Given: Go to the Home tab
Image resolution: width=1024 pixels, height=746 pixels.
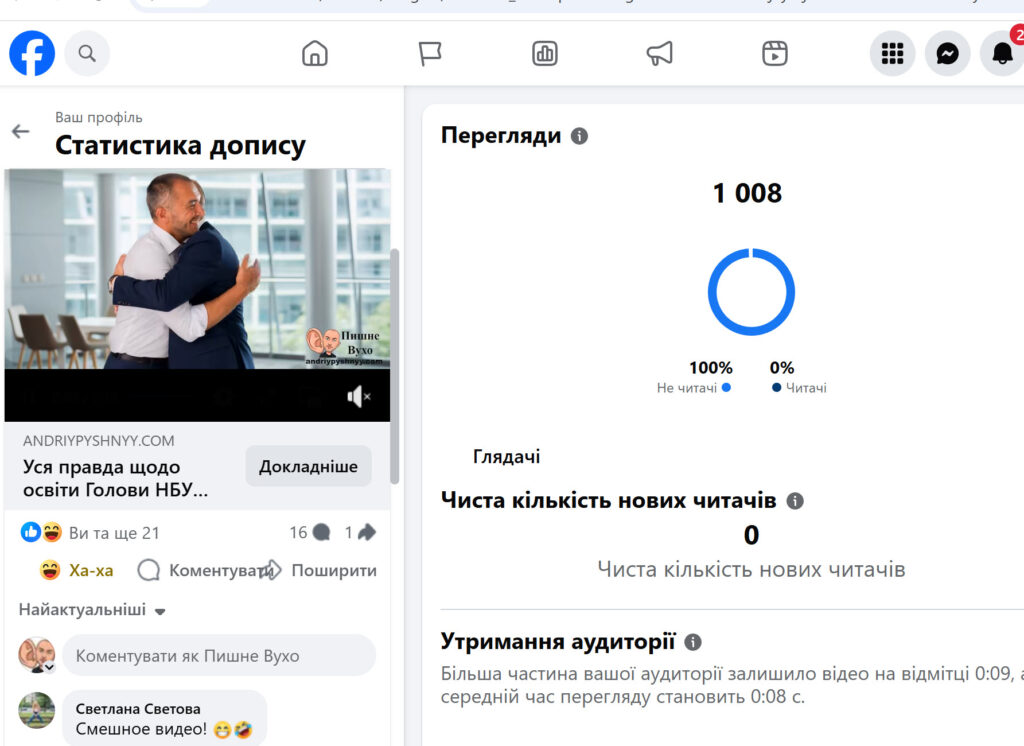Looking at the screenshot, I should (x=315, y=53).
